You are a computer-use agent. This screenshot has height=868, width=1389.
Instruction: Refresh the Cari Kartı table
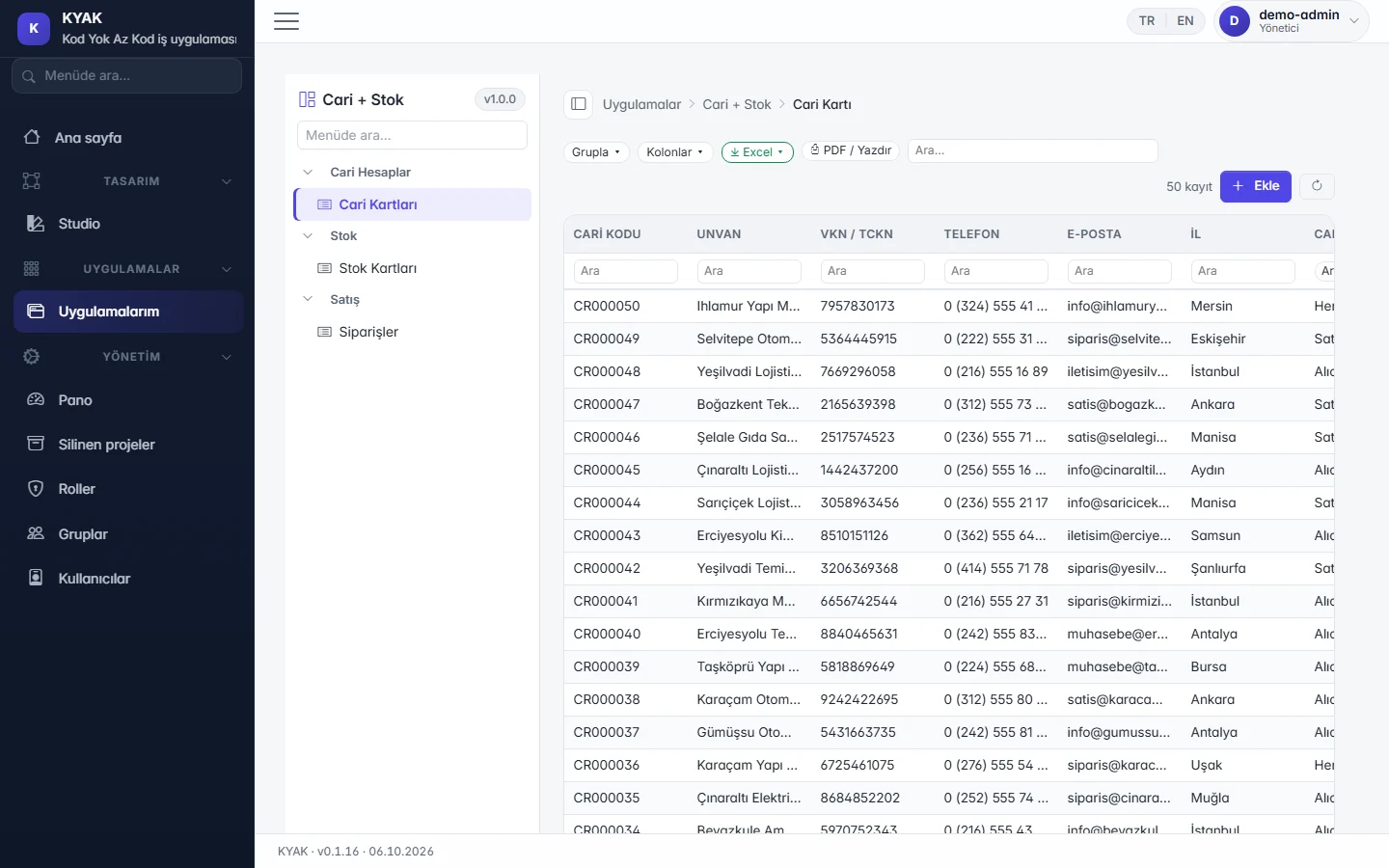coord(1317,186)
